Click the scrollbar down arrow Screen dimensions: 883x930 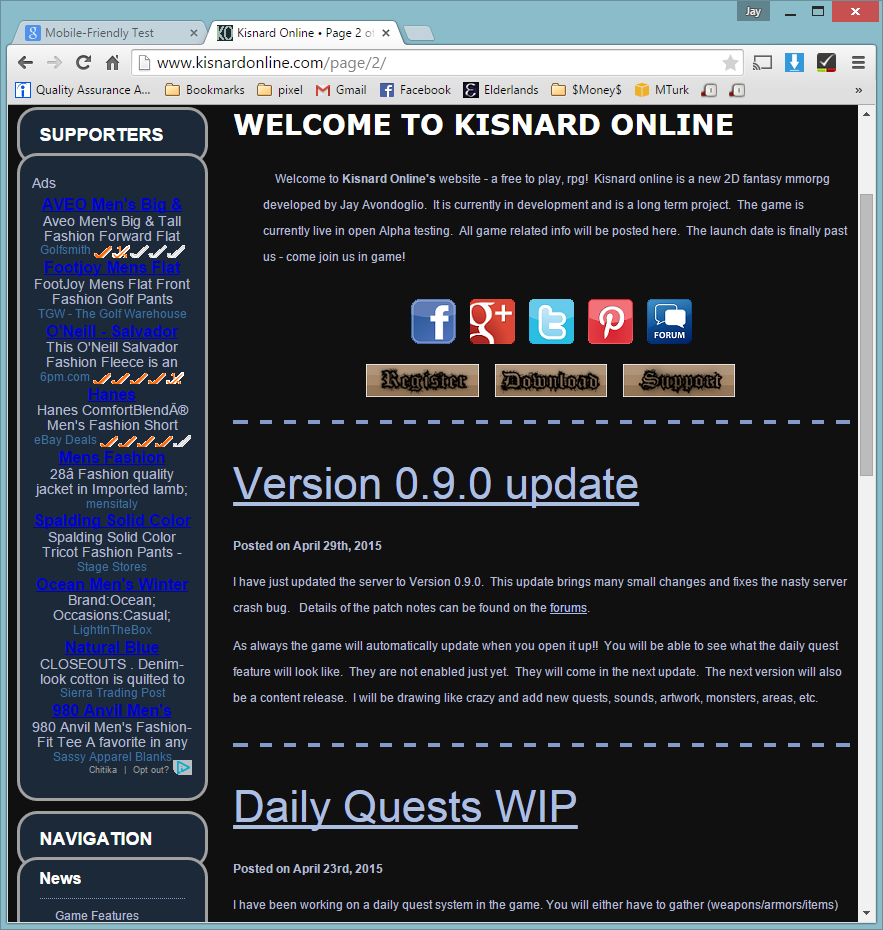(866, 913)
